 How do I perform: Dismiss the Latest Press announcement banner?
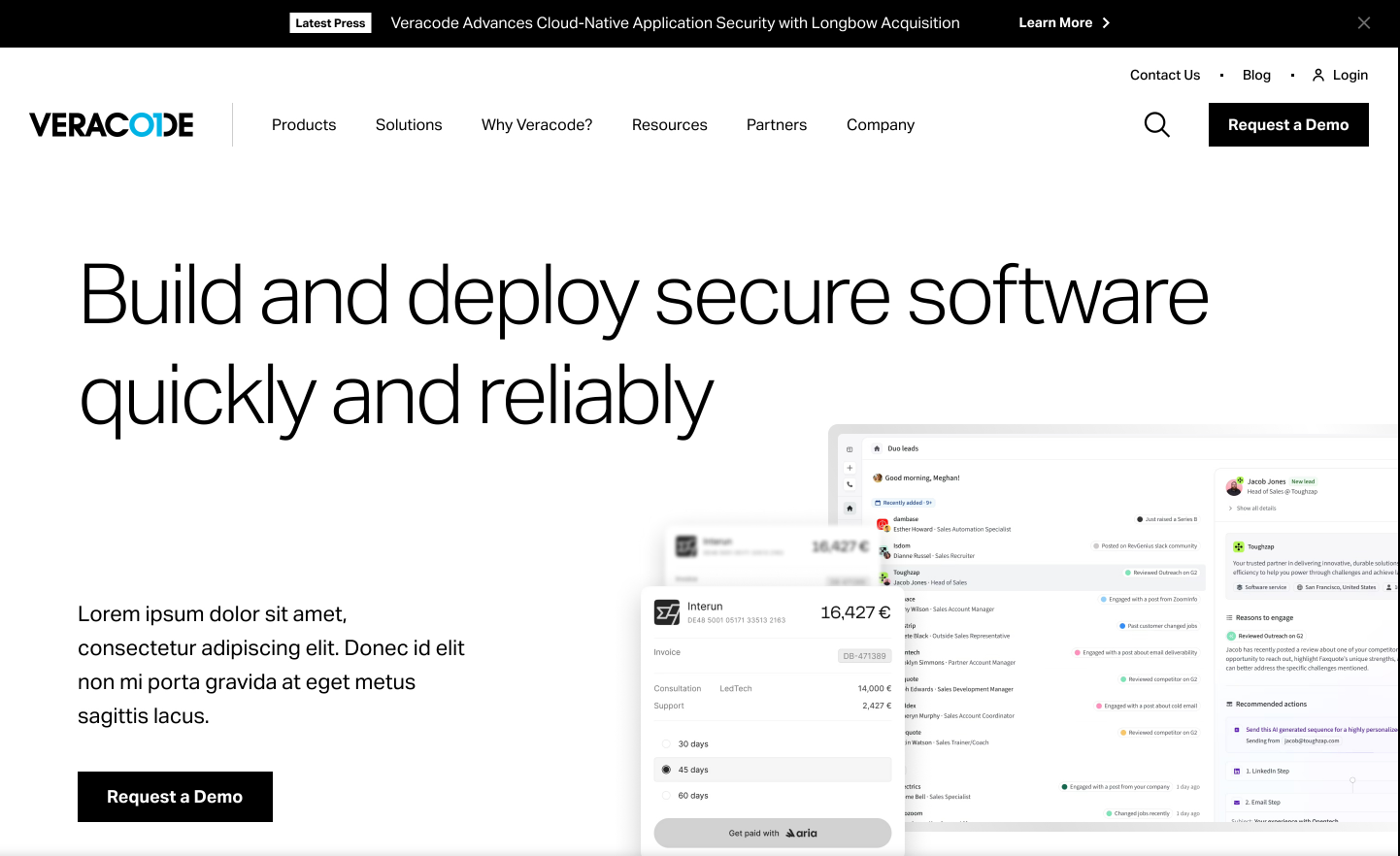click(1364, 23)
